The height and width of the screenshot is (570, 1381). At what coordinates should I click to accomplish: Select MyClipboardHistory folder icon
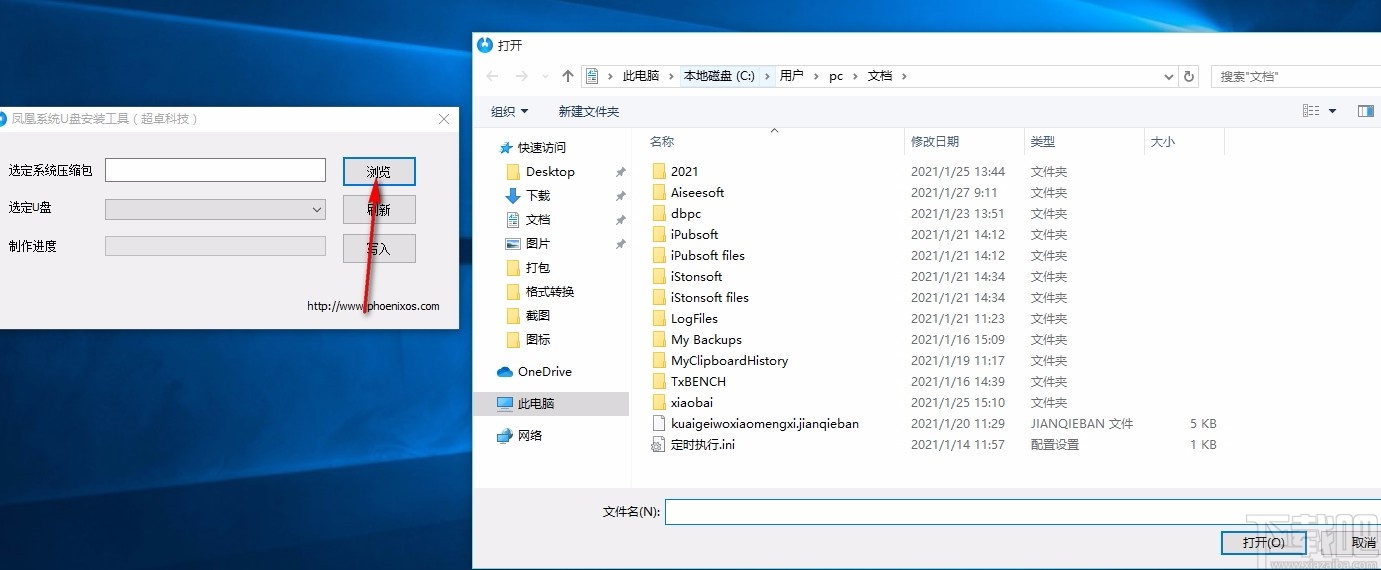click(658, 361)
